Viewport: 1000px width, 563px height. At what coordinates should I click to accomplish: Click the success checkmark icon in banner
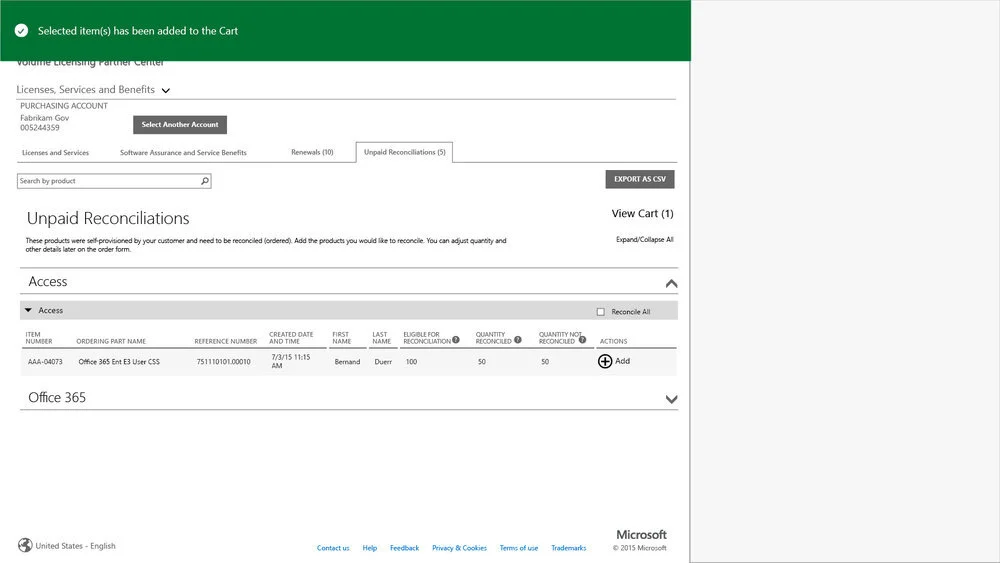21,31
